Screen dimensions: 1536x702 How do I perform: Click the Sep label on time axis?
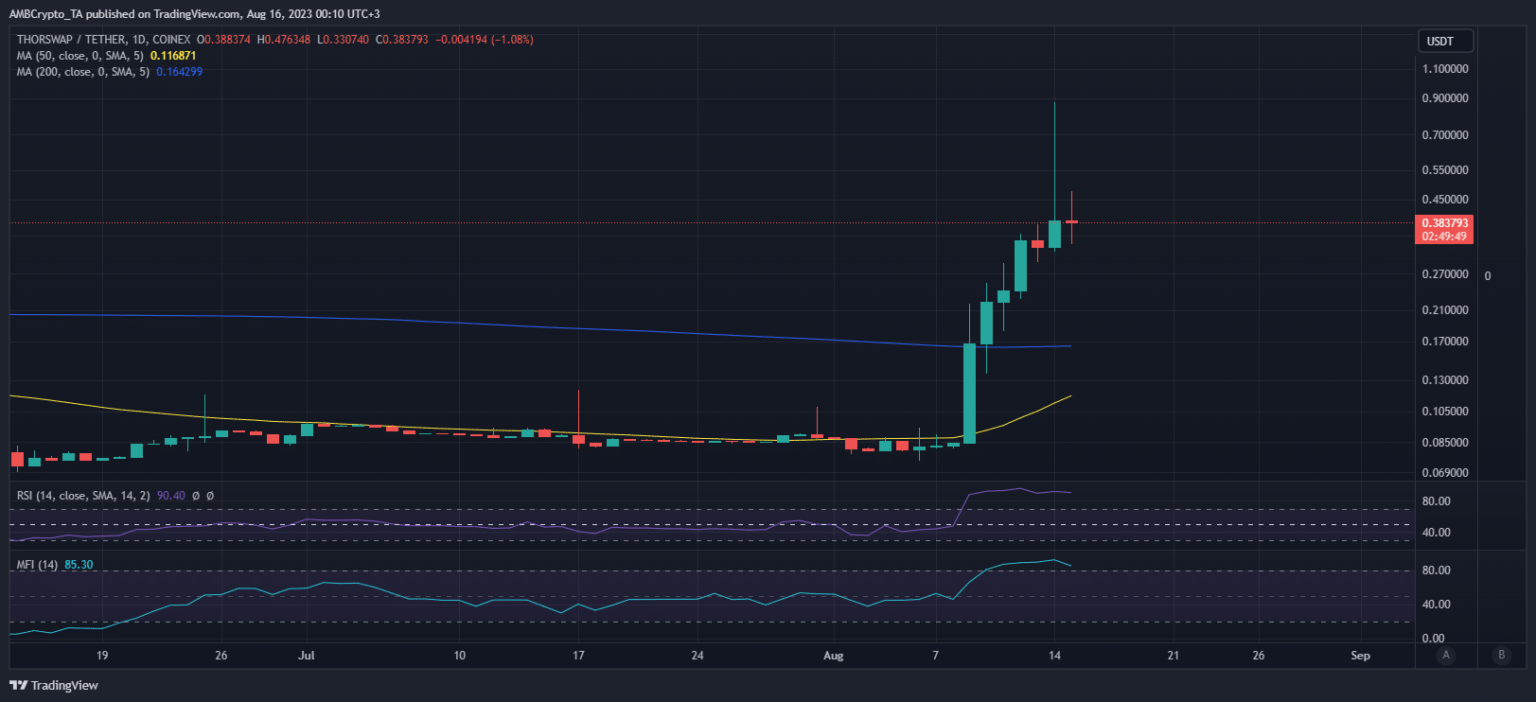pos(1359,656)
